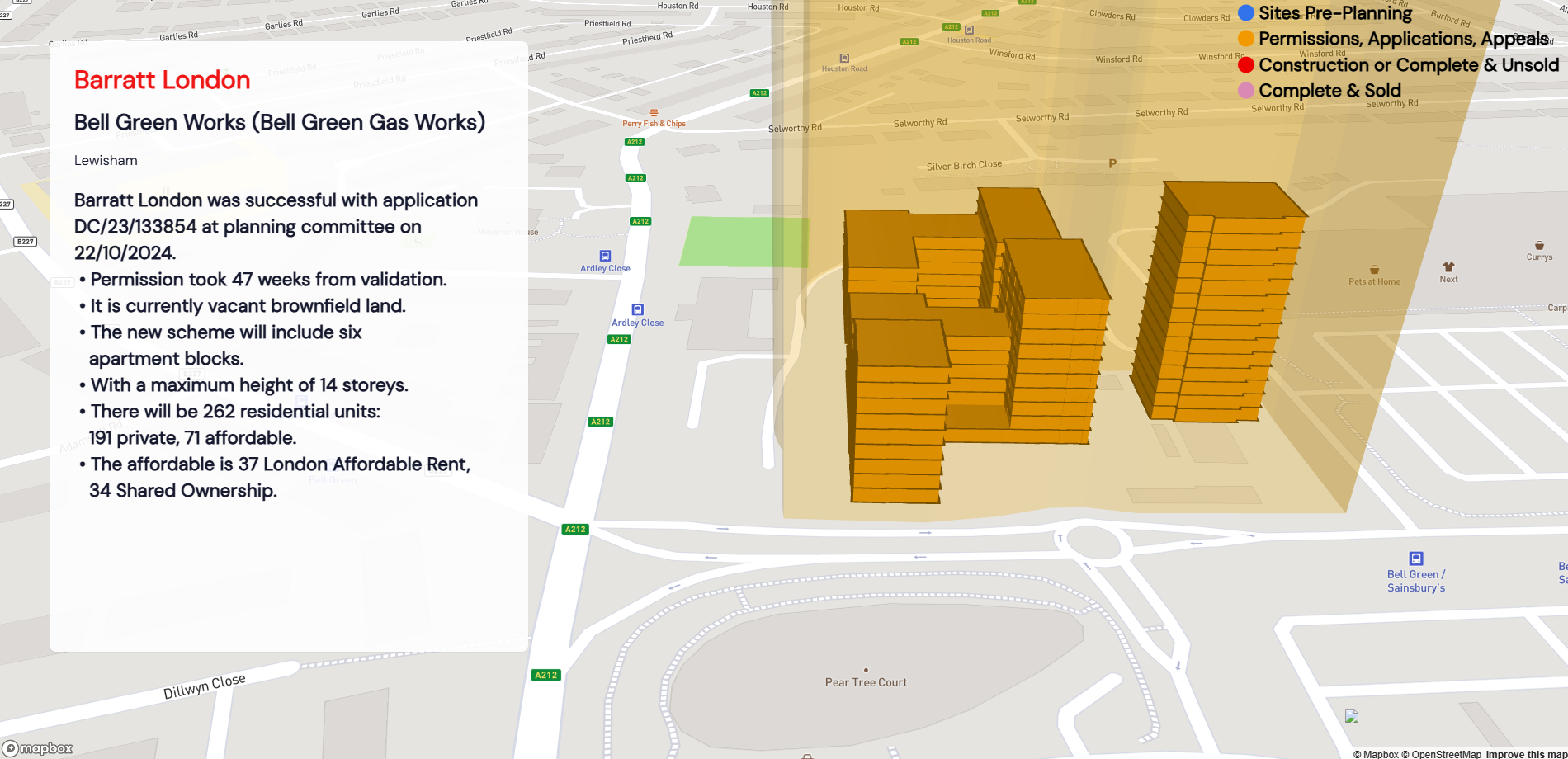
Task: Click the Houston Road bus stop icon
Action: [844, 59]
